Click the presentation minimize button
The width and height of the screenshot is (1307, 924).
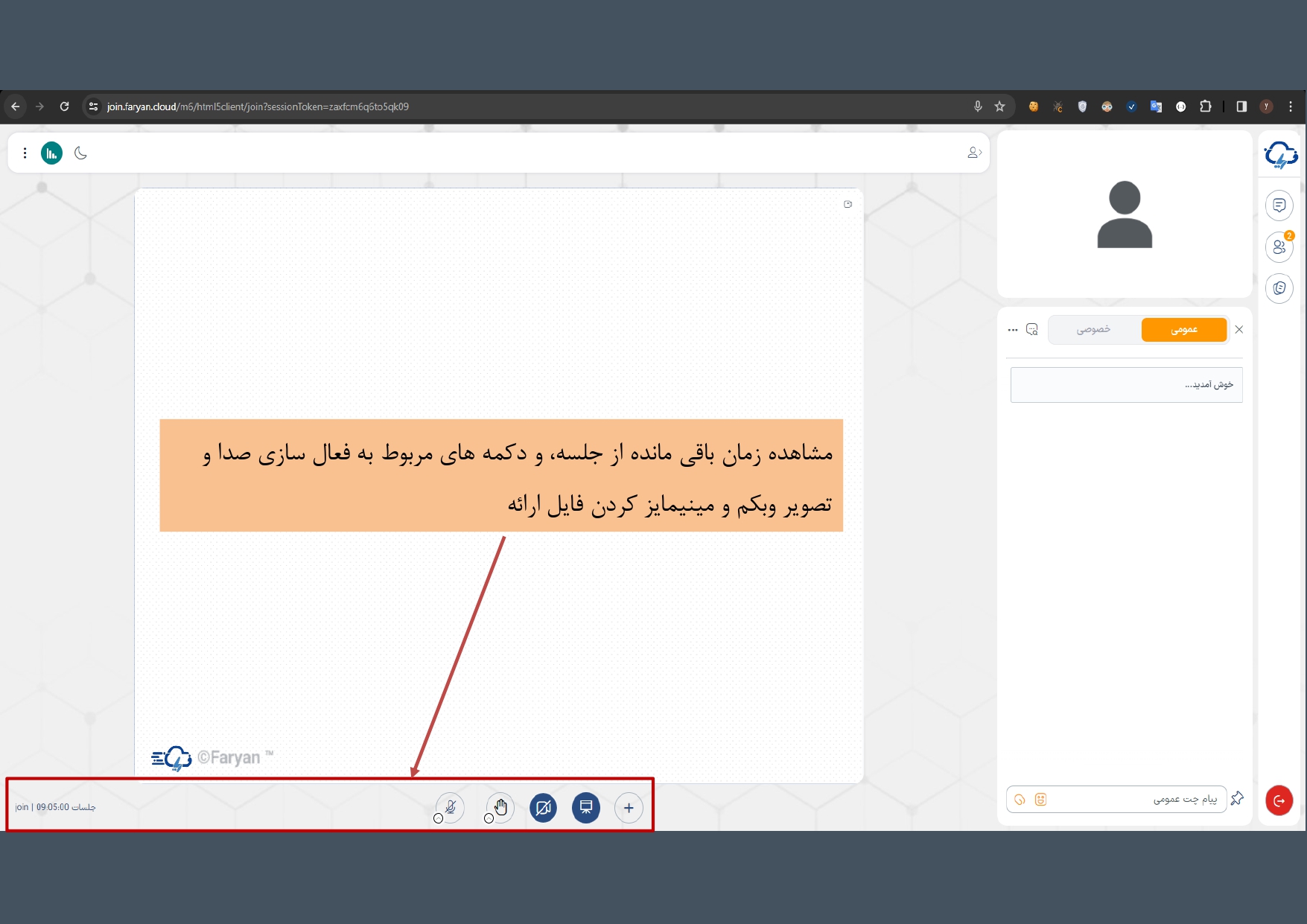(x=586, y=808)
